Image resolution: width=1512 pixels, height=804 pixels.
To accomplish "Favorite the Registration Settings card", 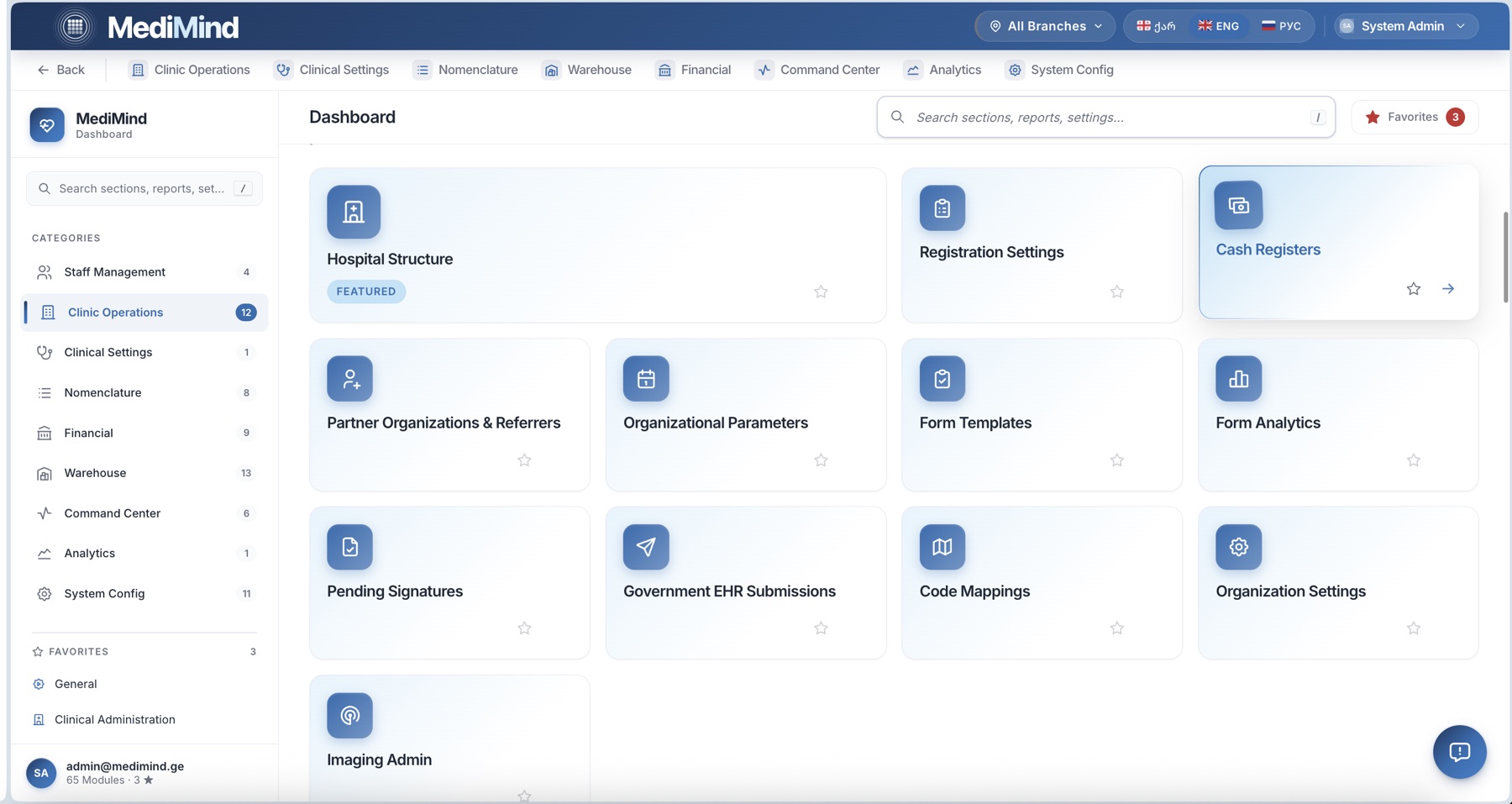I will point(1117,292).
